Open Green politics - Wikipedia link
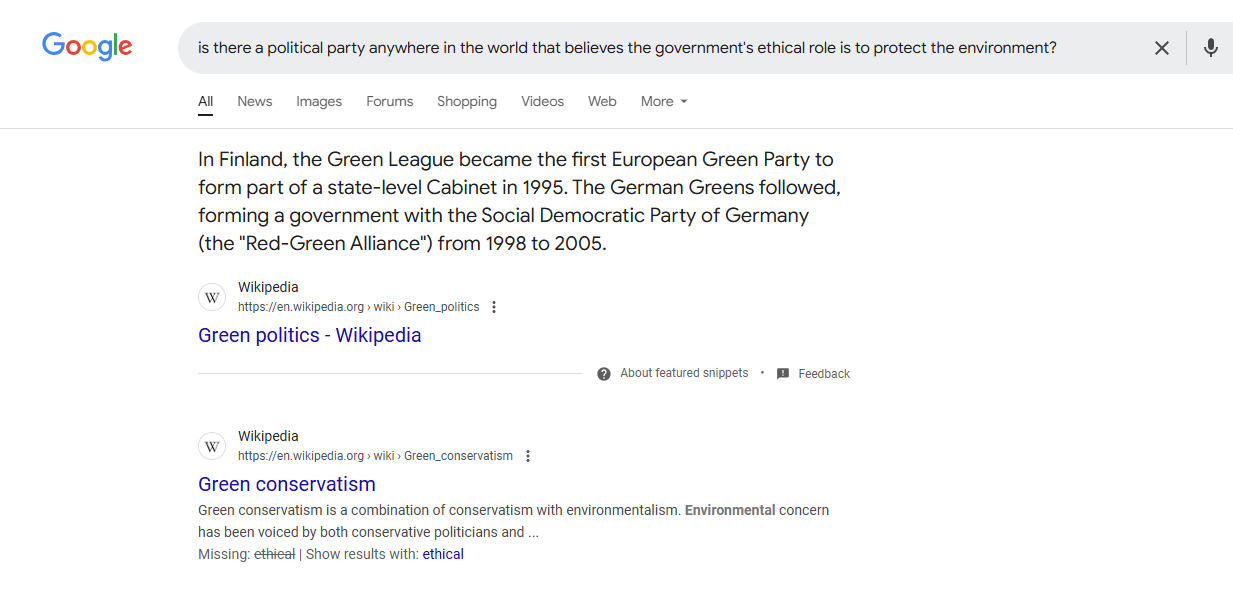1233x589 pixels. point(310,335)
